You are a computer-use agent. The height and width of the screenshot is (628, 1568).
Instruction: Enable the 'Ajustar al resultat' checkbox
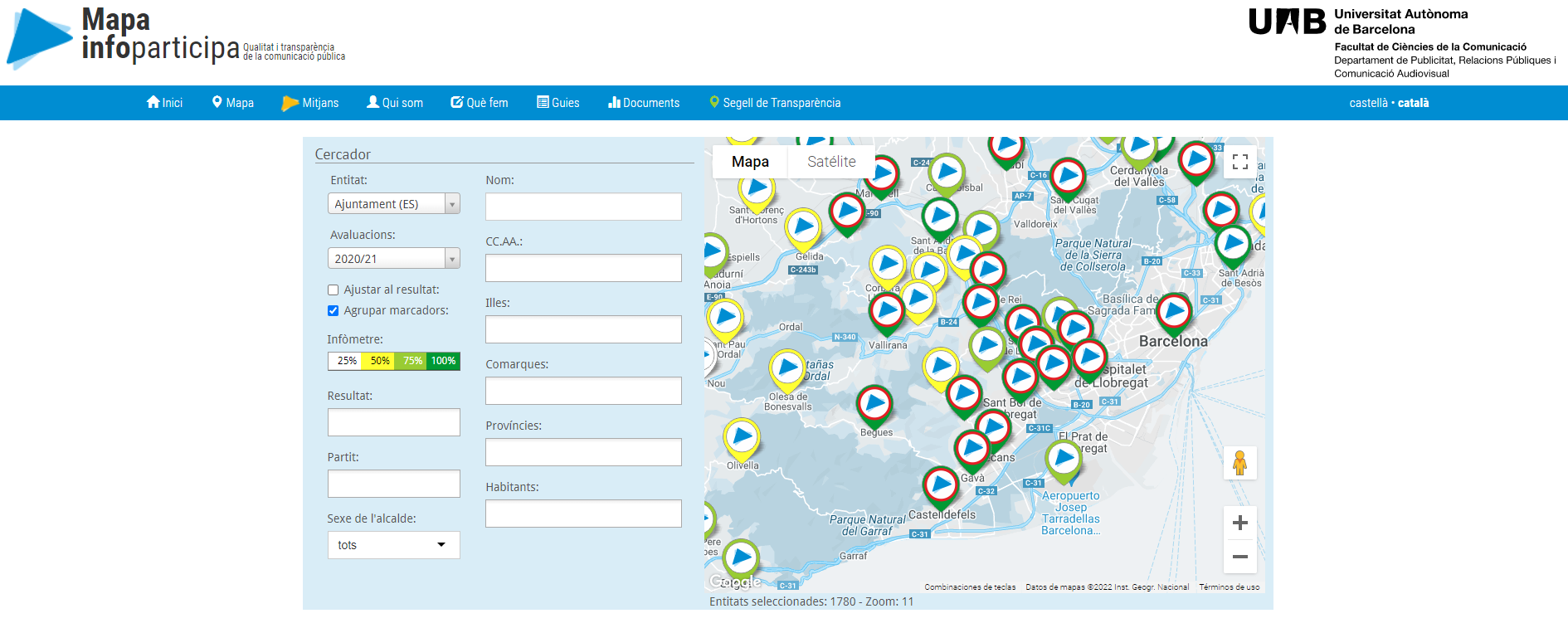pos(334,290)
